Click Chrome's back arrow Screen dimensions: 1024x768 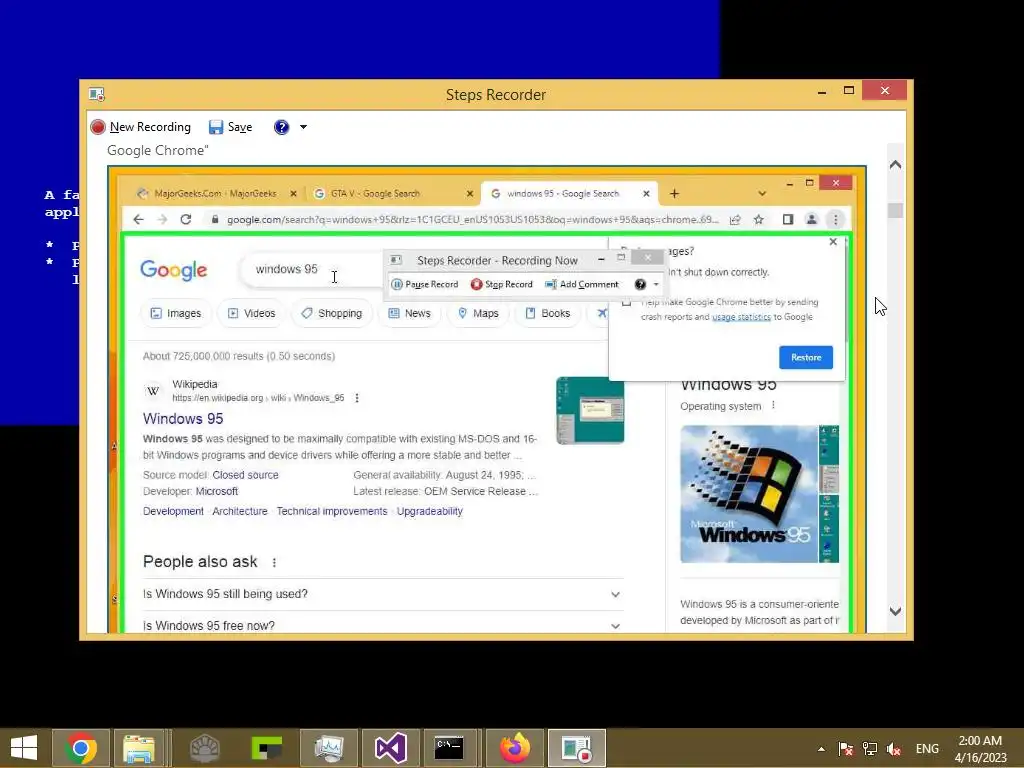138,219
